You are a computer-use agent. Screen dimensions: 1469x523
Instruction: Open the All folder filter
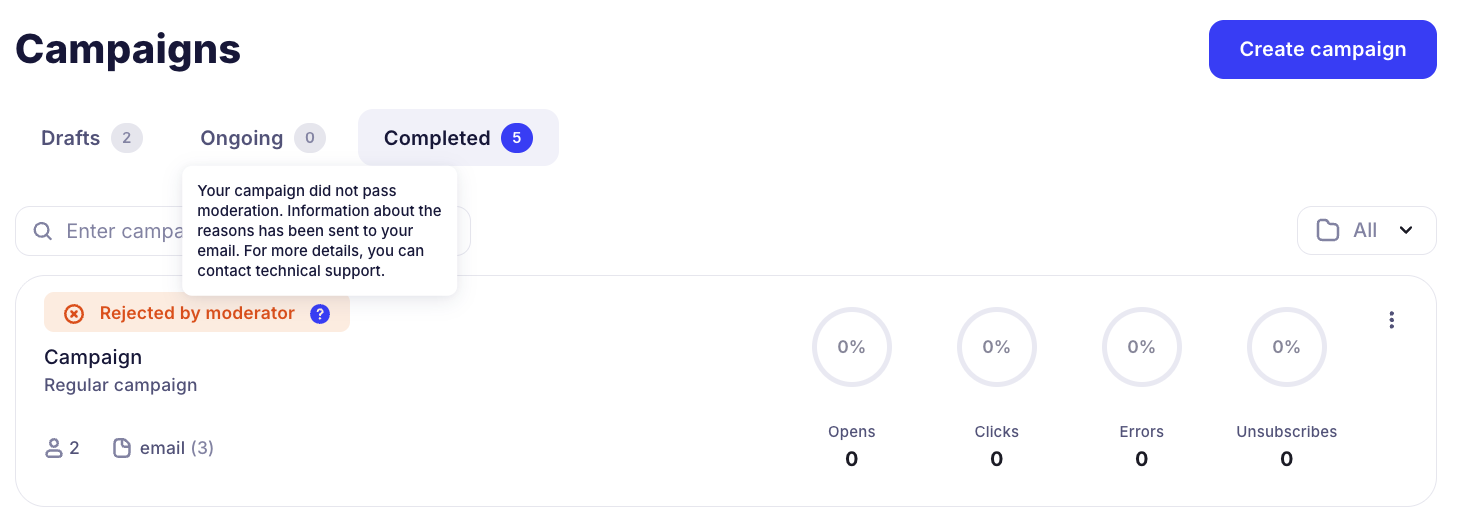(1365, 231)
